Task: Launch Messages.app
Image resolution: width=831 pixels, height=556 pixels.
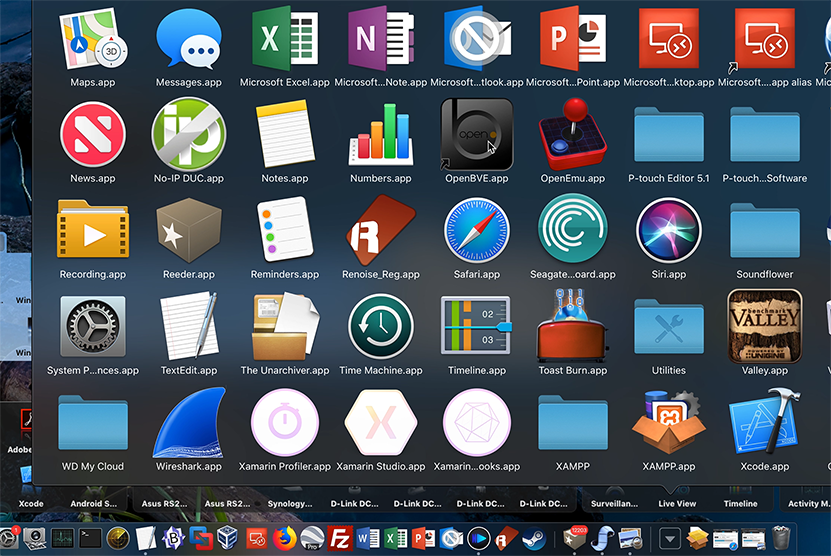Action: tap(189, 39)
